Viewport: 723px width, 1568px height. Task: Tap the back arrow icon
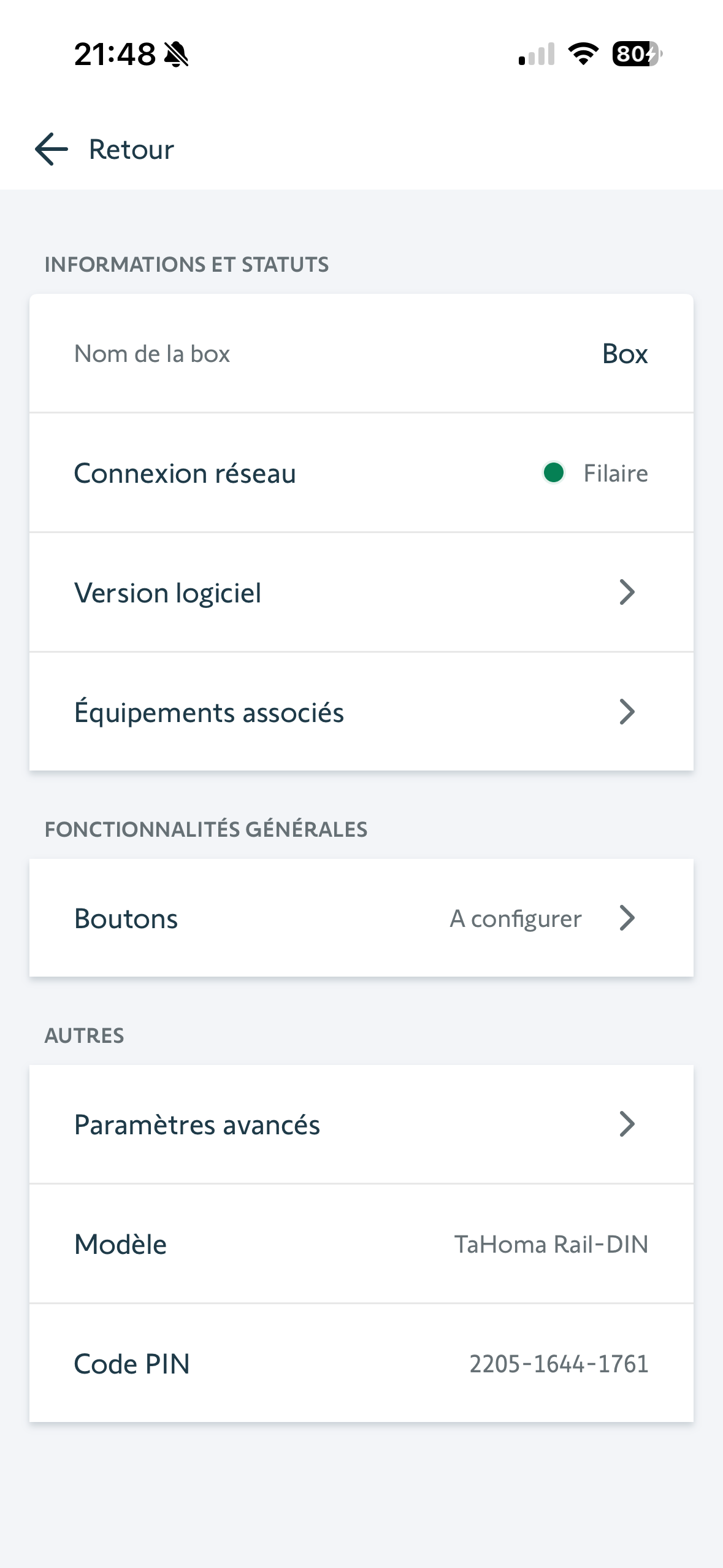[x=52, y=149]
